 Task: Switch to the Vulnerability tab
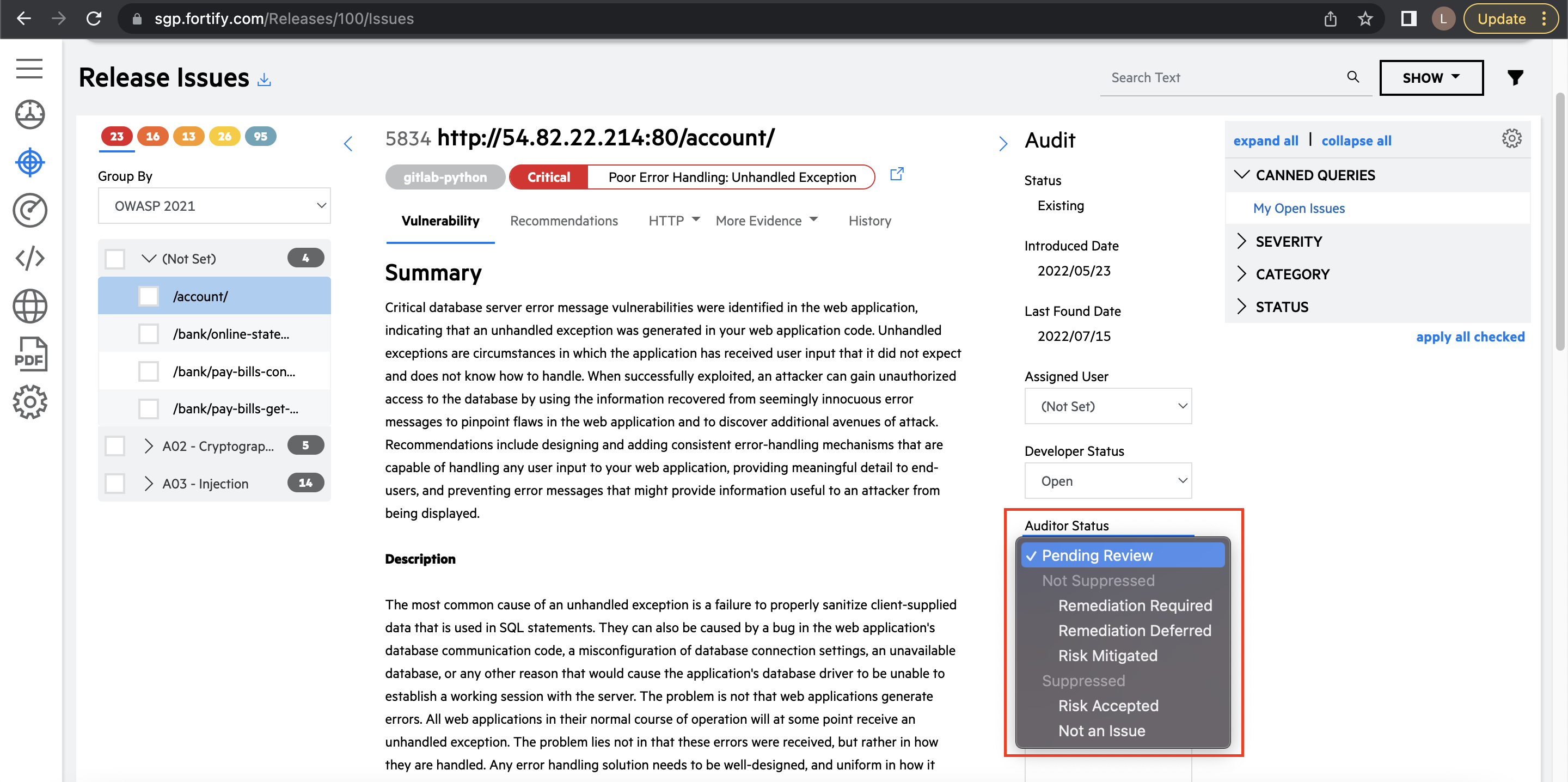point(440,221)
